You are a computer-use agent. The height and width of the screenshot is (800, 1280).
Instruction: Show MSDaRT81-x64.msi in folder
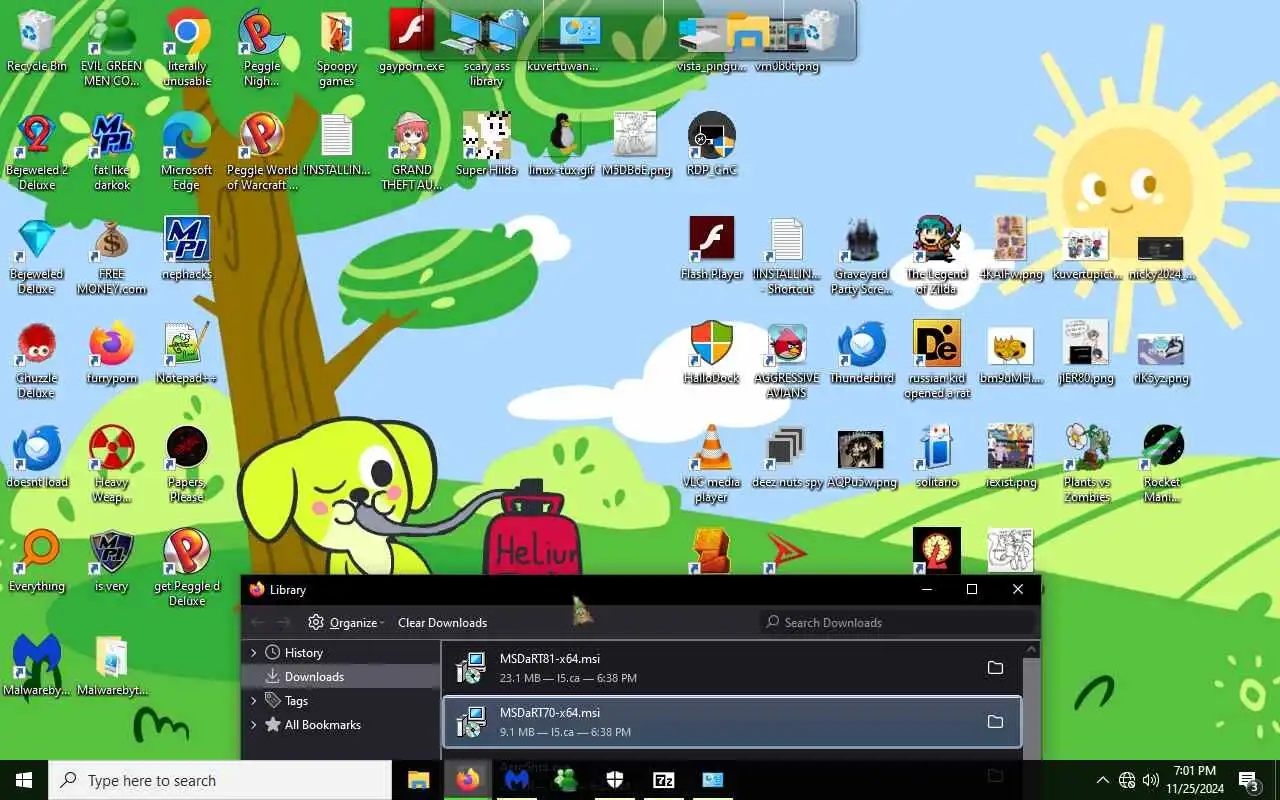(995, 668)
